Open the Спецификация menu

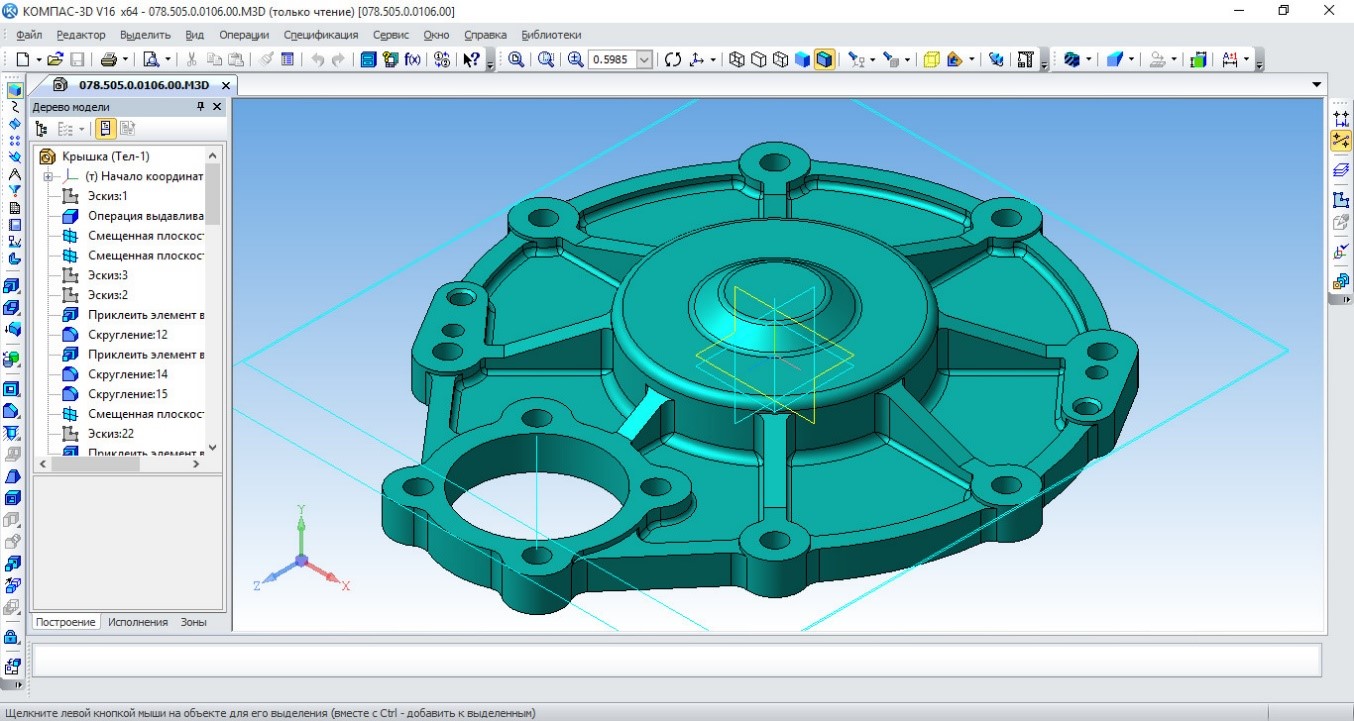pyautogui.click(x=320, y=34)
